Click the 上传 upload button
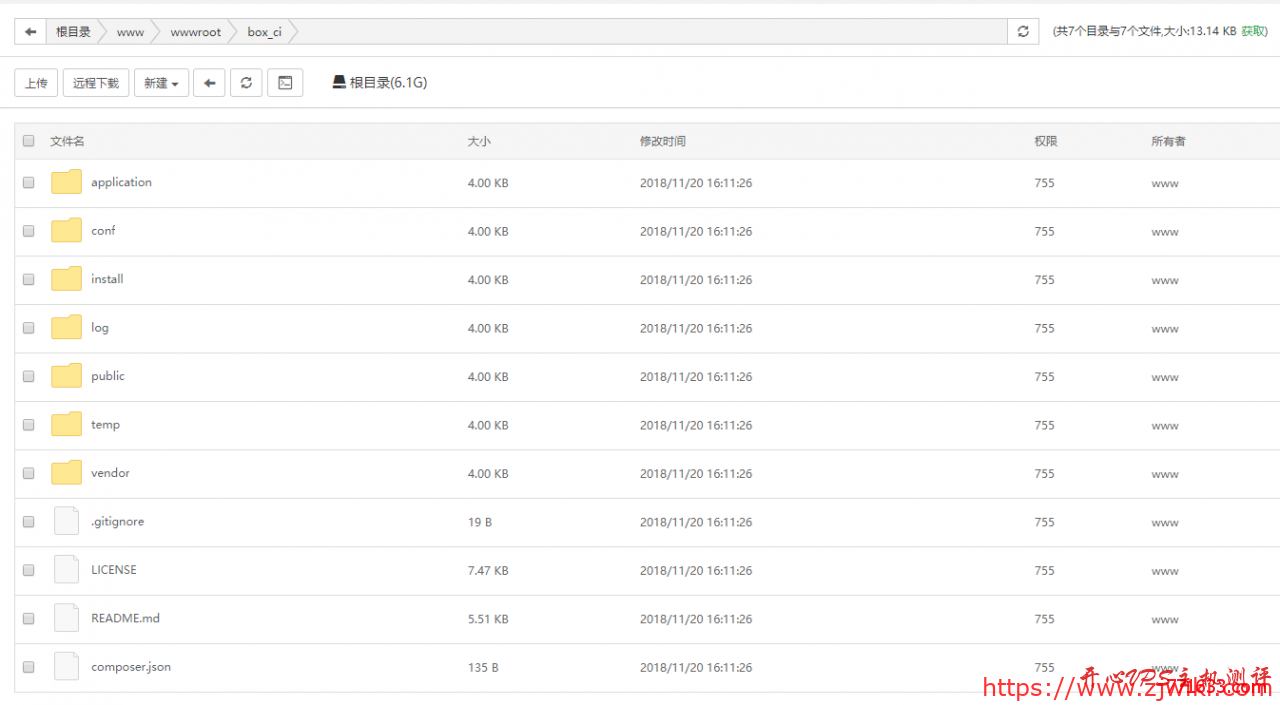The width and height of the screenshot is (1280, 705). (x=36, y=83)
